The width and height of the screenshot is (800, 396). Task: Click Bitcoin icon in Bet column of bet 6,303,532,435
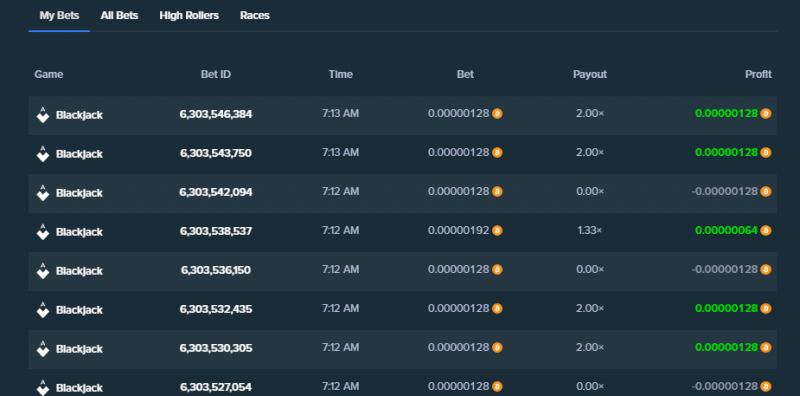[497, 308]
